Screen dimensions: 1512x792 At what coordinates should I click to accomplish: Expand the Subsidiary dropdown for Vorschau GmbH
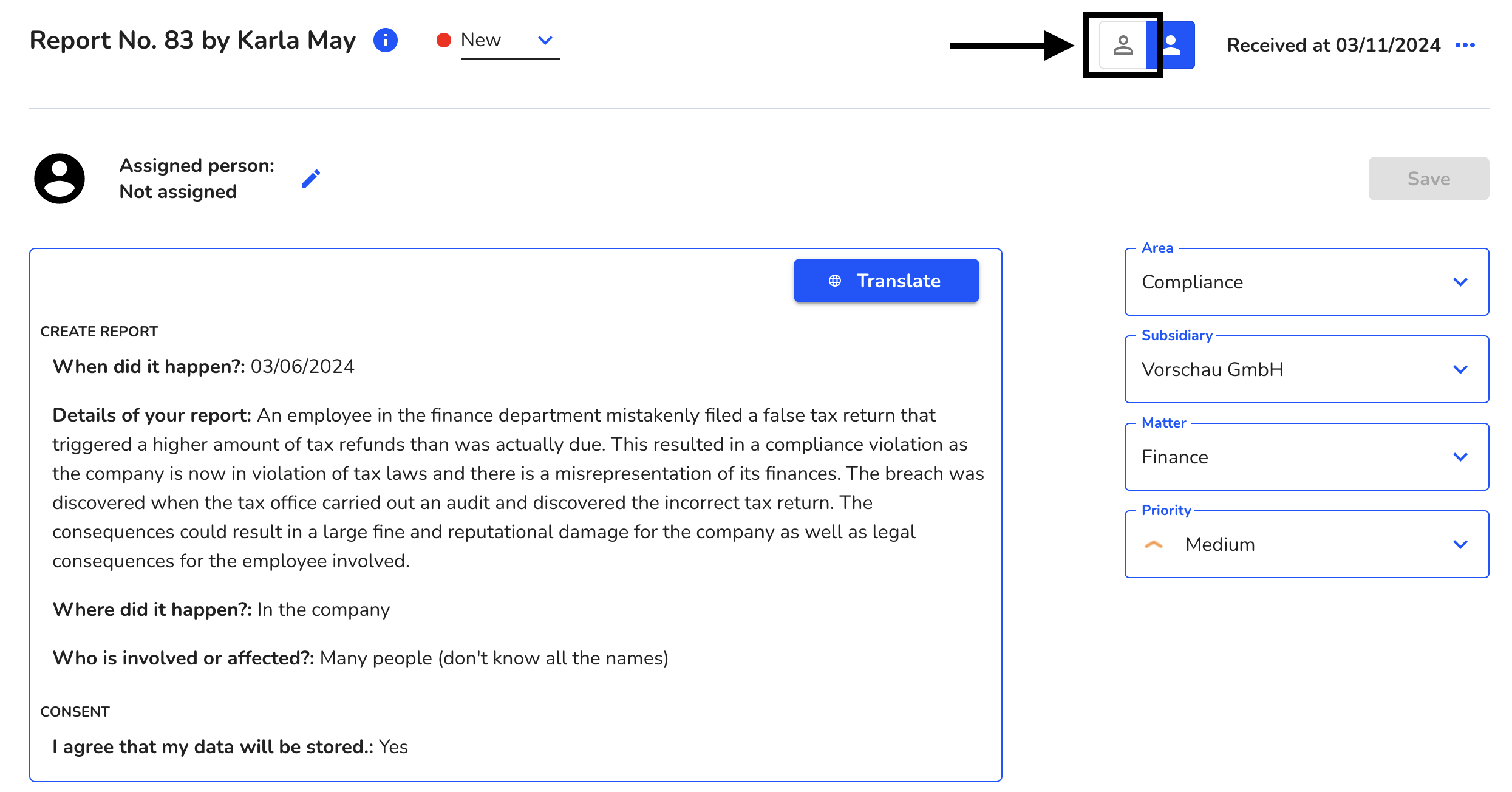[1461, 369]
